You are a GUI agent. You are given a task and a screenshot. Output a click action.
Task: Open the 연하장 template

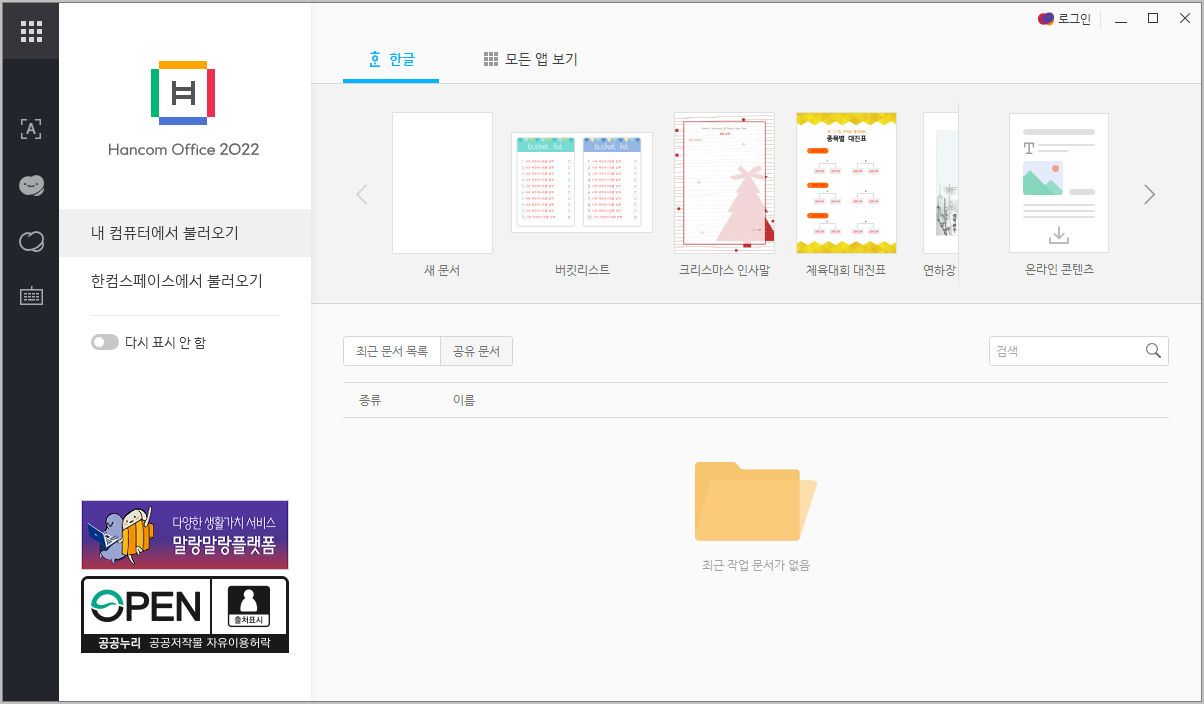click(x=940, y=183)
